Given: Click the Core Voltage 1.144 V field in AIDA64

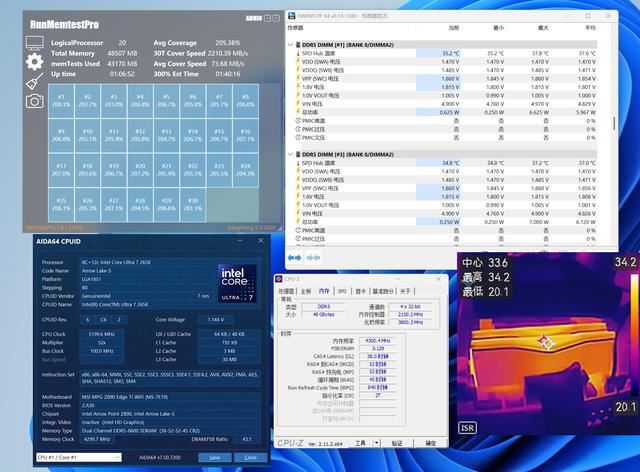Looking at the screenshot, I should point(216,320).
